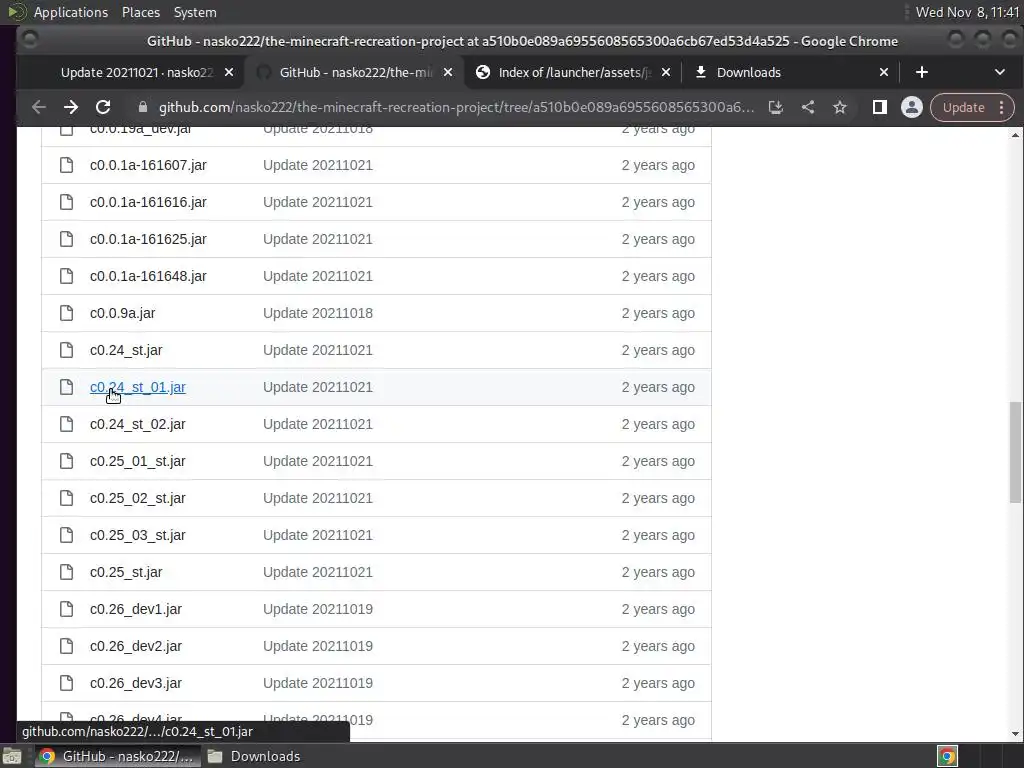Open the Places menu
This screenshot has height=768, width=1024.
coord(140,12)
